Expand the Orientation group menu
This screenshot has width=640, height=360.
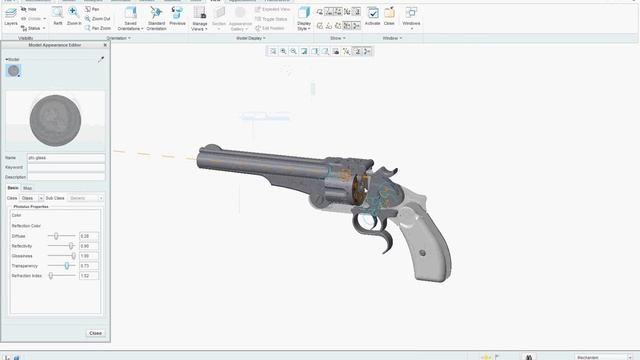click(x=118, y=38)
